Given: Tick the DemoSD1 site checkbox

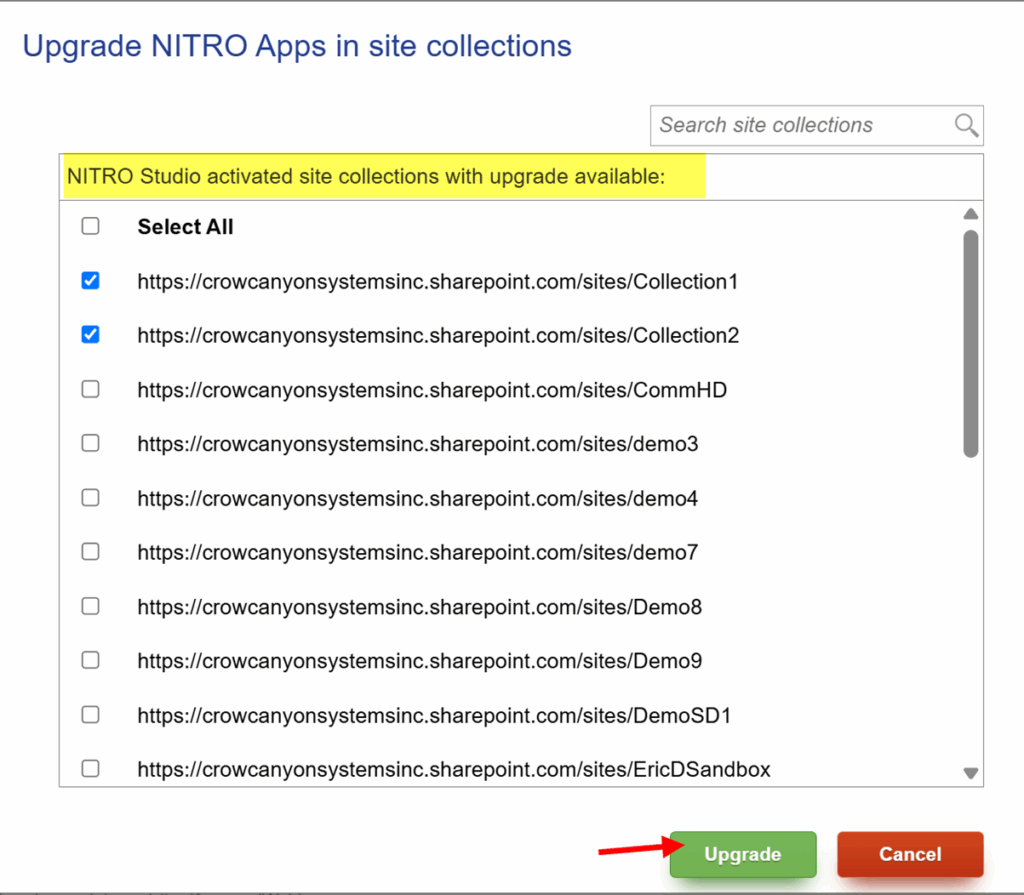Looking at the screenshot, I should 90,715.
